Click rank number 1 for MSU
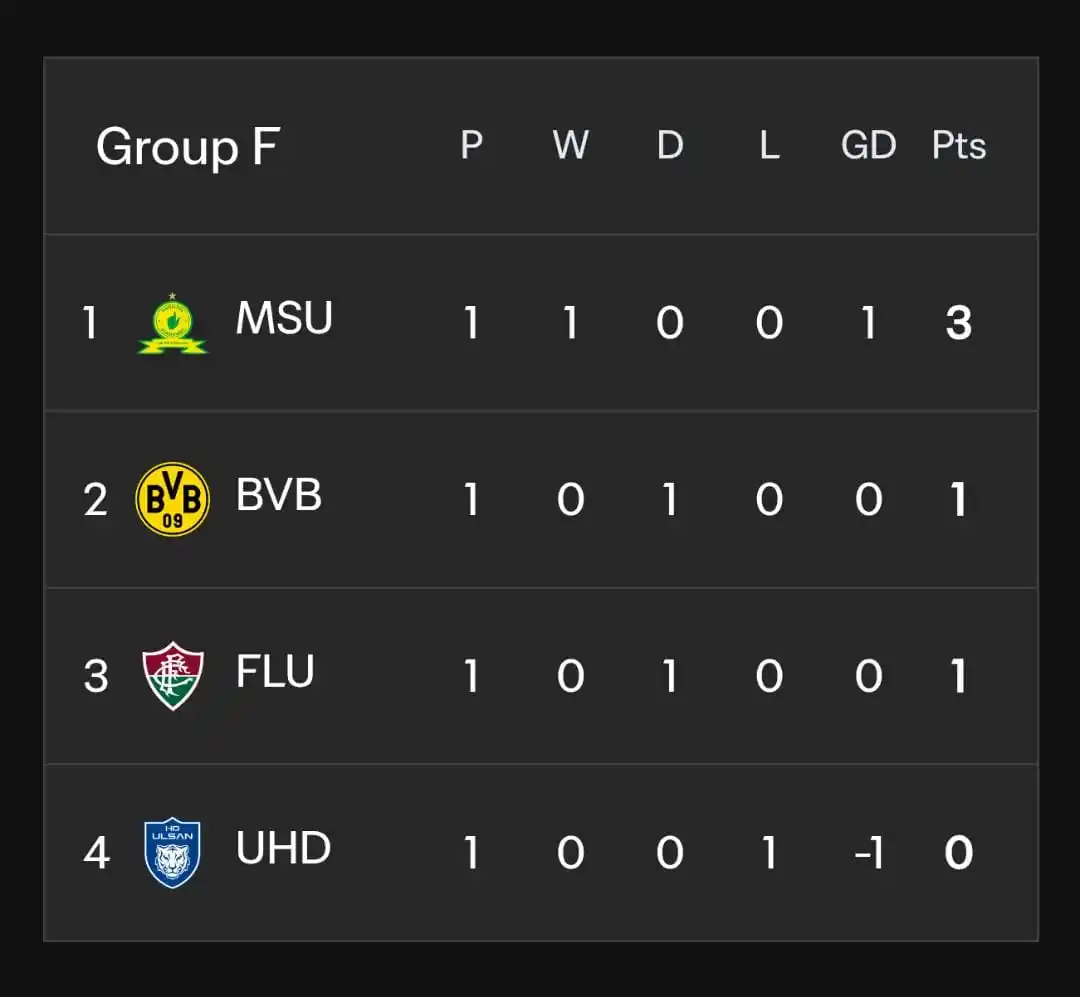This screenshot has height=997, width=1080. click(90, 322)
